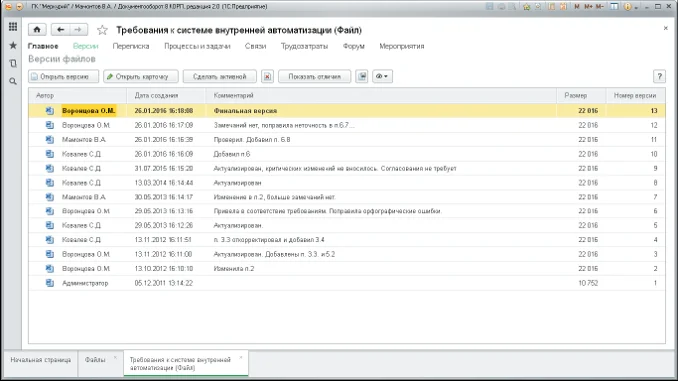Add this file to favorites with star
The width and height of the screenshot is (678, 381).
102,30
